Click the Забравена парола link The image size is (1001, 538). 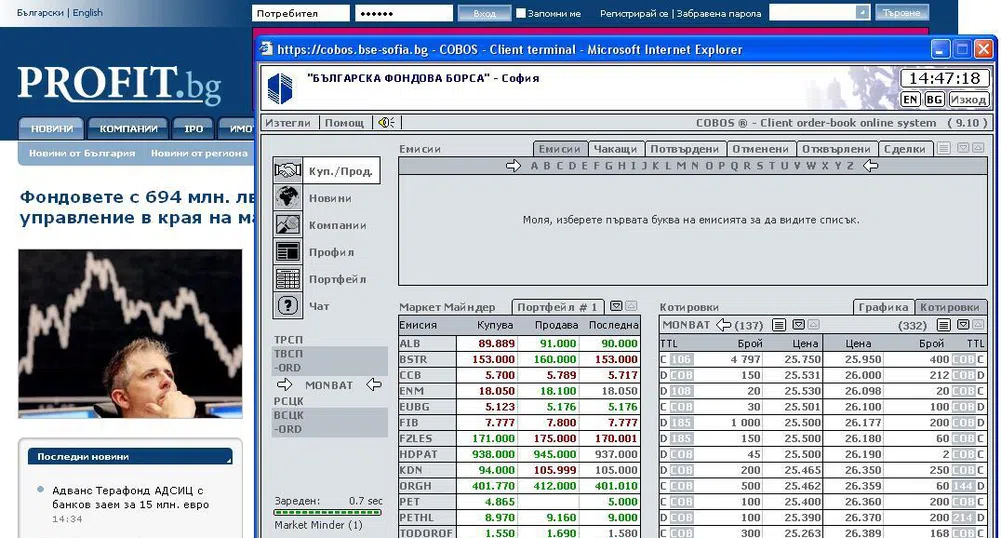pyautogui.click(x=719, y=14)
